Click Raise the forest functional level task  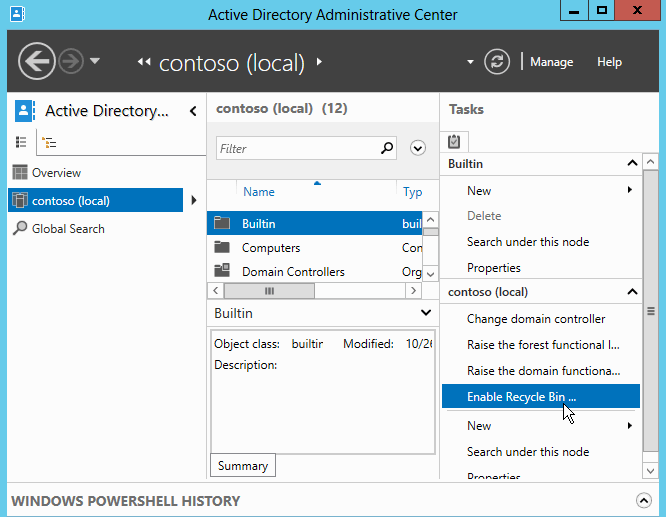[x=543, y=345]
